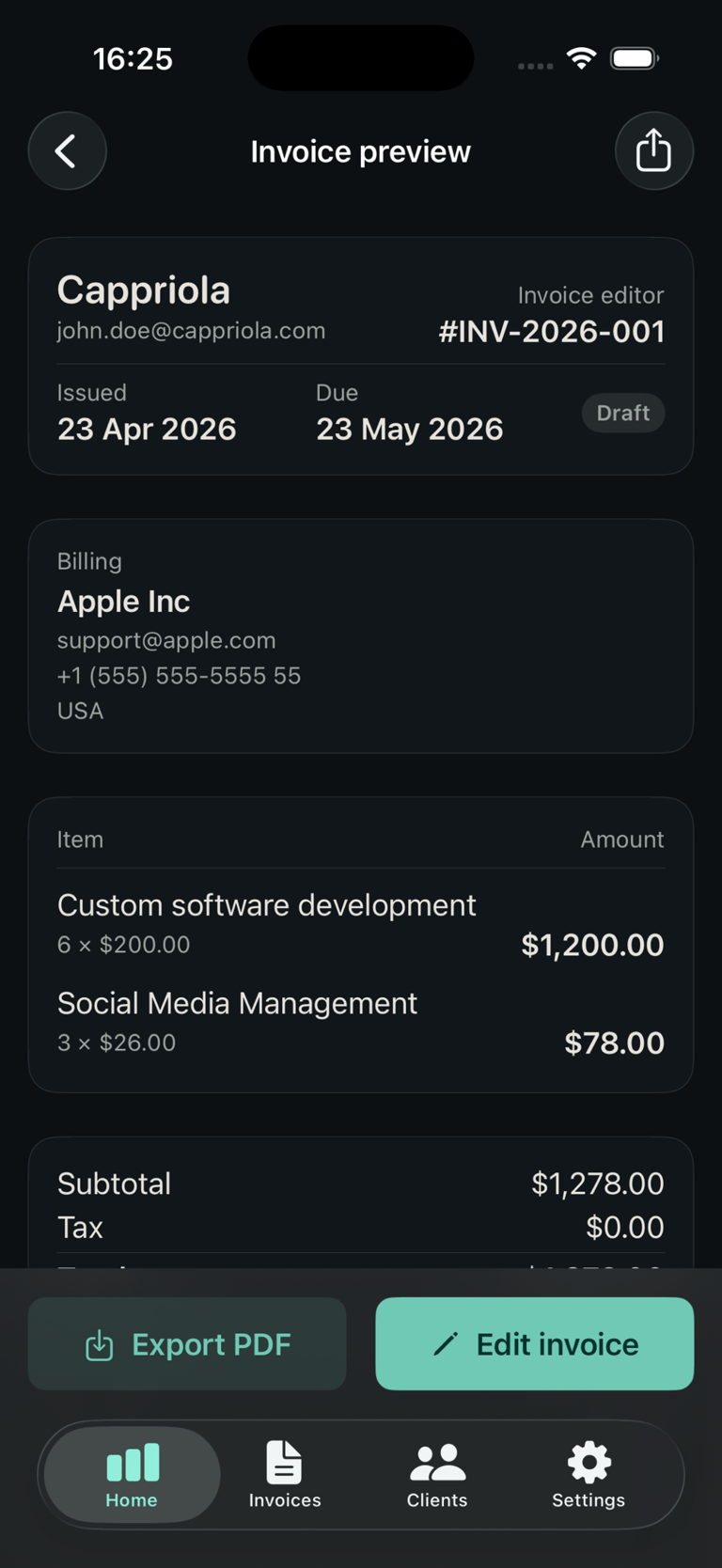Open the share sheet icon
Viewport: 722px width, 1568px height.
coord(653,151)
